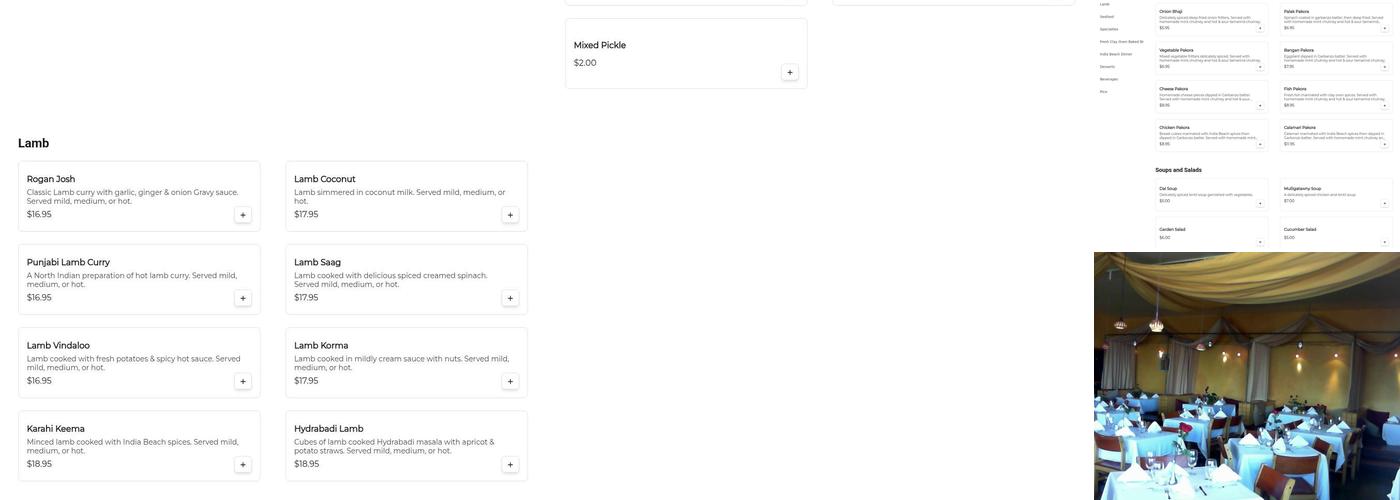Add Rogan Josh with the plus button
The width and height of the screenshot is (1400, 500).
(x=242, y=215)
